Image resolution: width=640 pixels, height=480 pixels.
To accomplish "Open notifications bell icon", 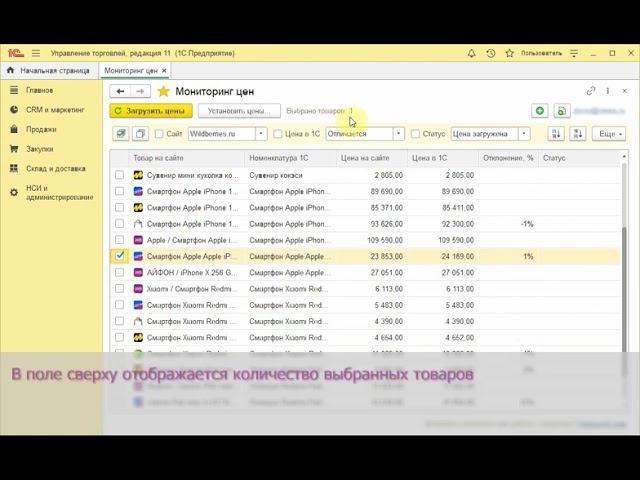I will (471, 53).
